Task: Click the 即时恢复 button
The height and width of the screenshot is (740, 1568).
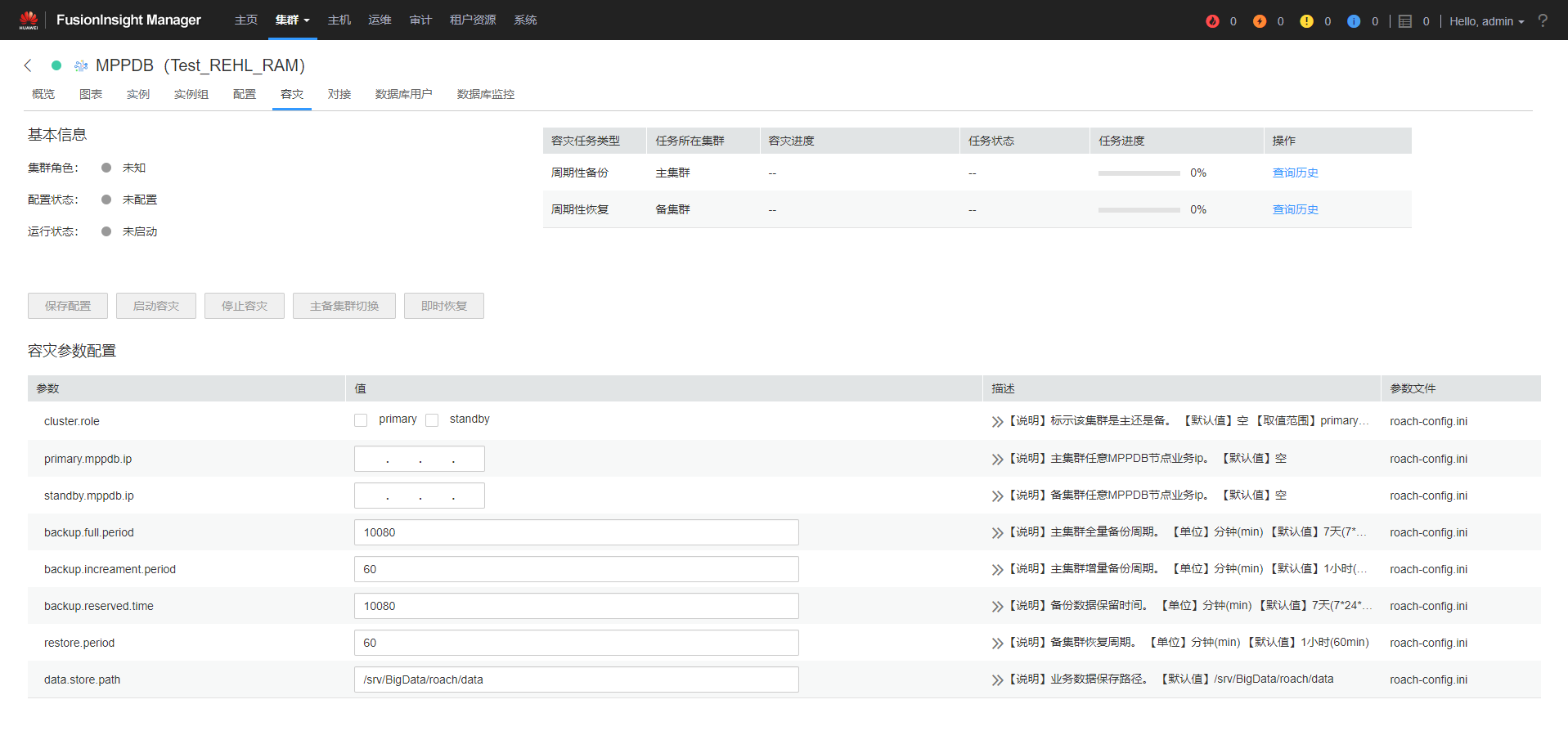Action: (x=444, y=306)
